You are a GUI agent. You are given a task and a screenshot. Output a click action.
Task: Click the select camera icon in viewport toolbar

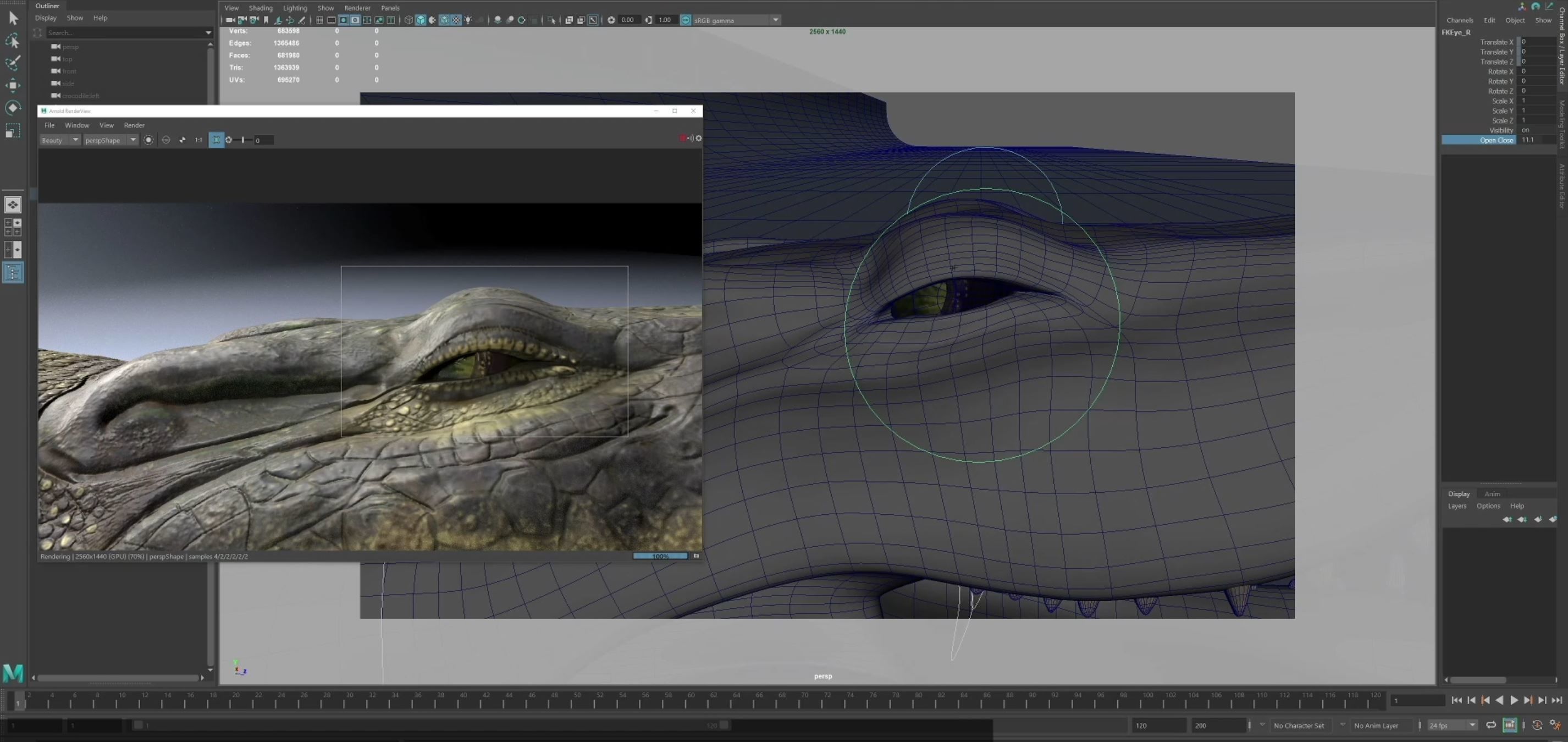coord(231,20)
